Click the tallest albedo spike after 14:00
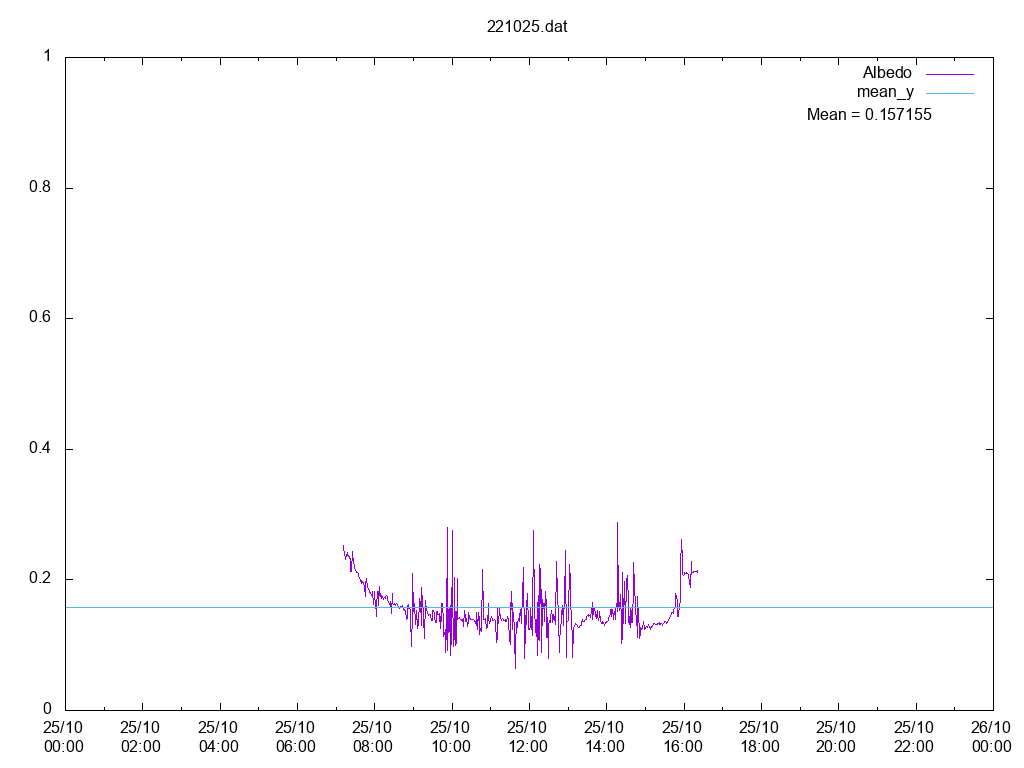1024x768 pixels. pyautogui.click(x=617, y=523)
